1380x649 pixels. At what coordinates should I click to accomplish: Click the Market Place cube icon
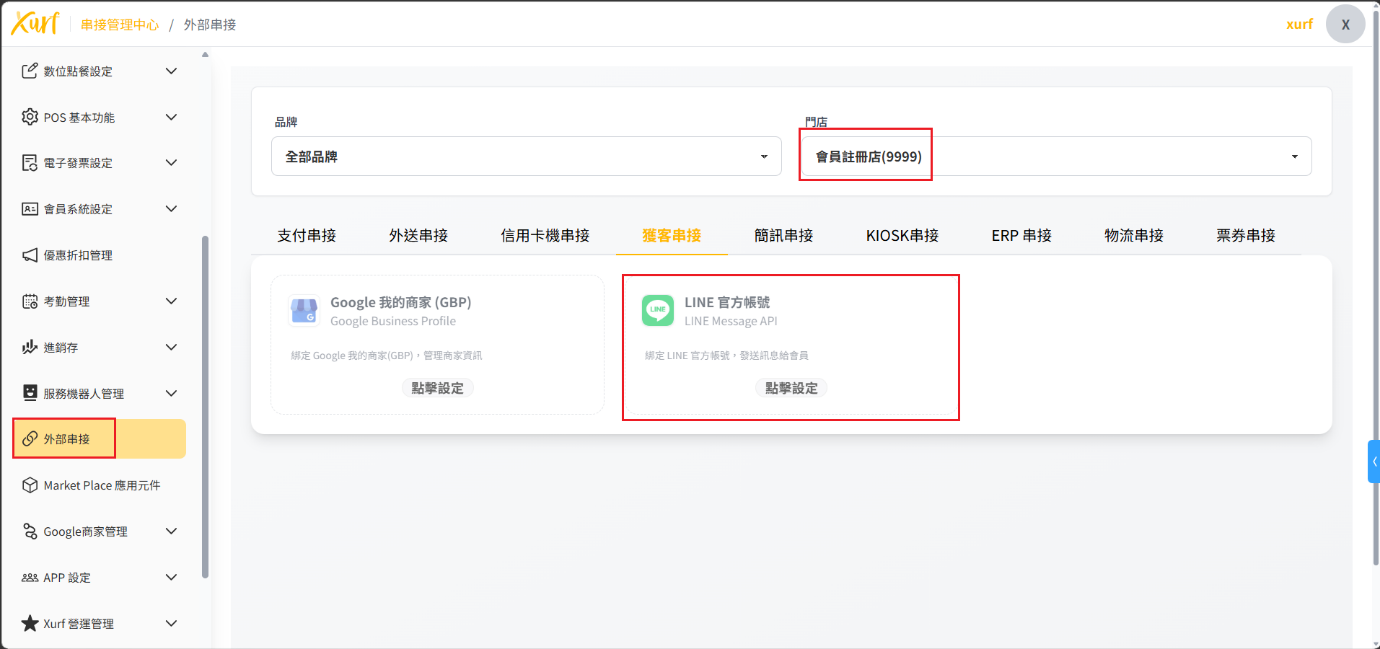[30, 485]
